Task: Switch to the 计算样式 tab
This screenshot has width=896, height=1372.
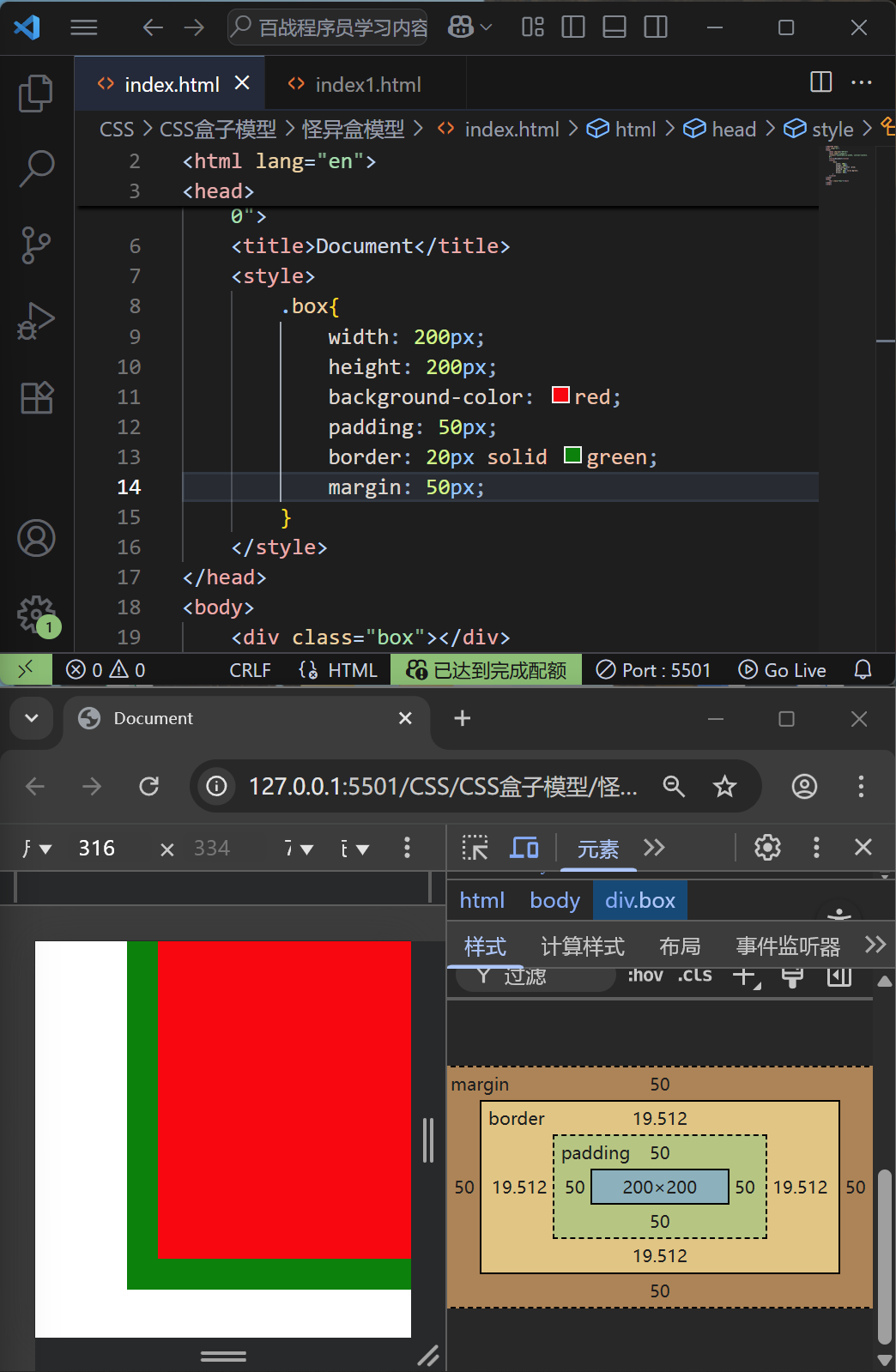Action: coord(583,946)
